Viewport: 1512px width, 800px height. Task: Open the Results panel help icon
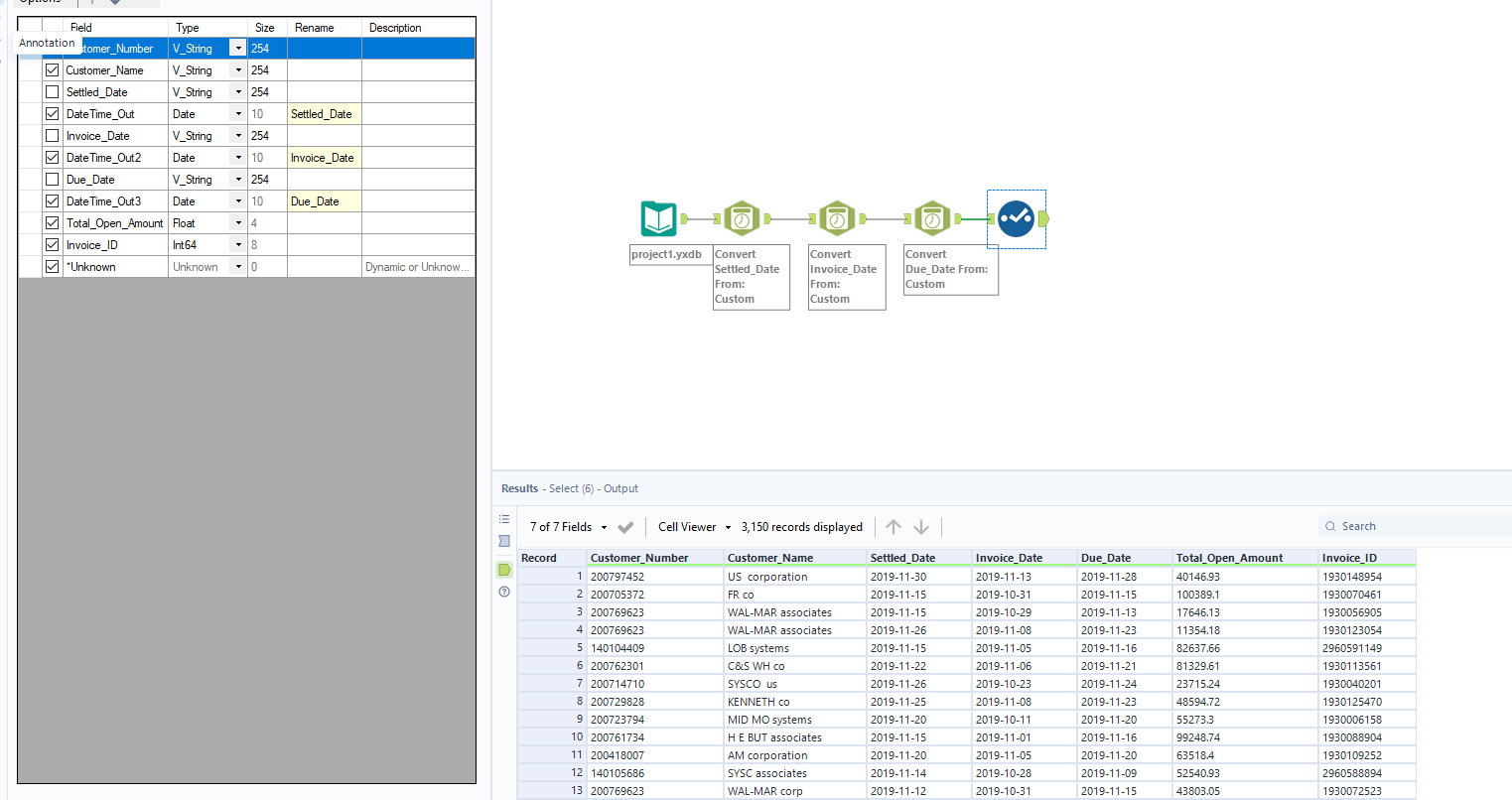[504, 591]
